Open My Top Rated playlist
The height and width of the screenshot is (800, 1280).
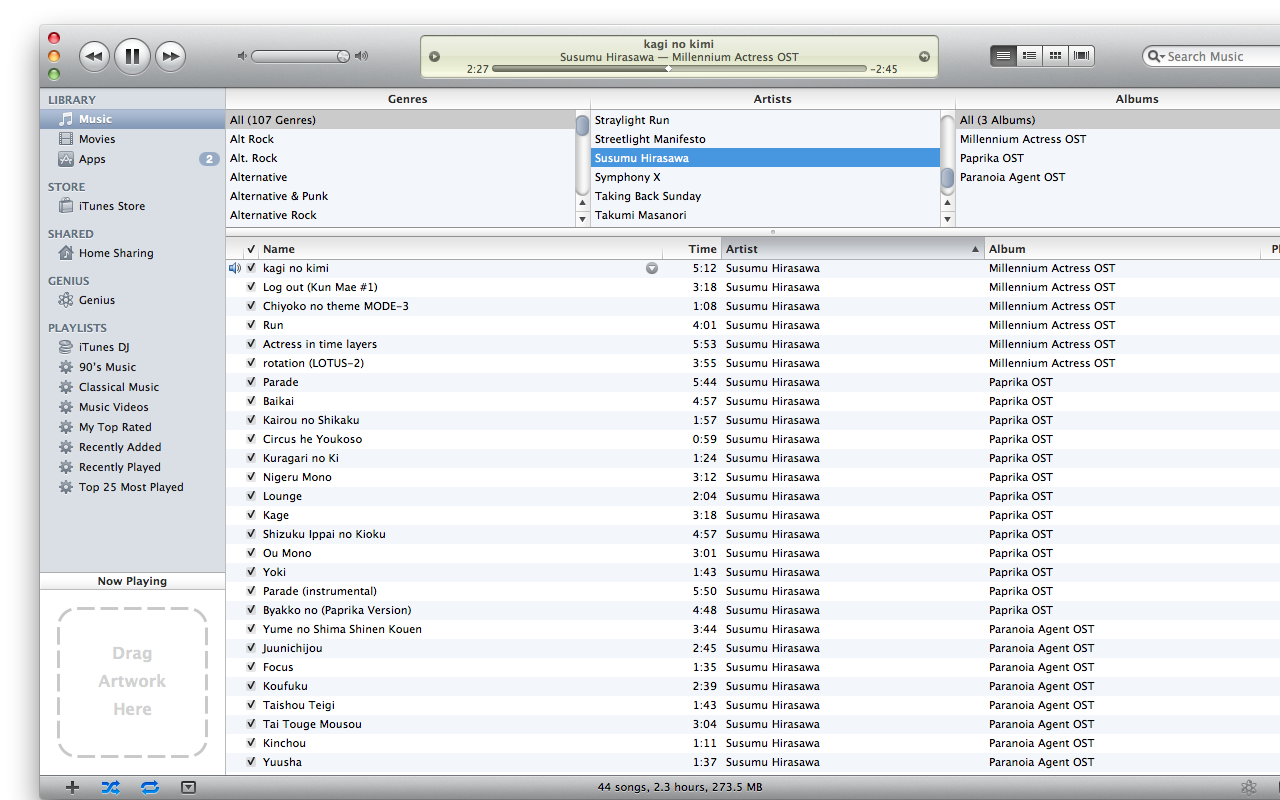tap(132, 427)
